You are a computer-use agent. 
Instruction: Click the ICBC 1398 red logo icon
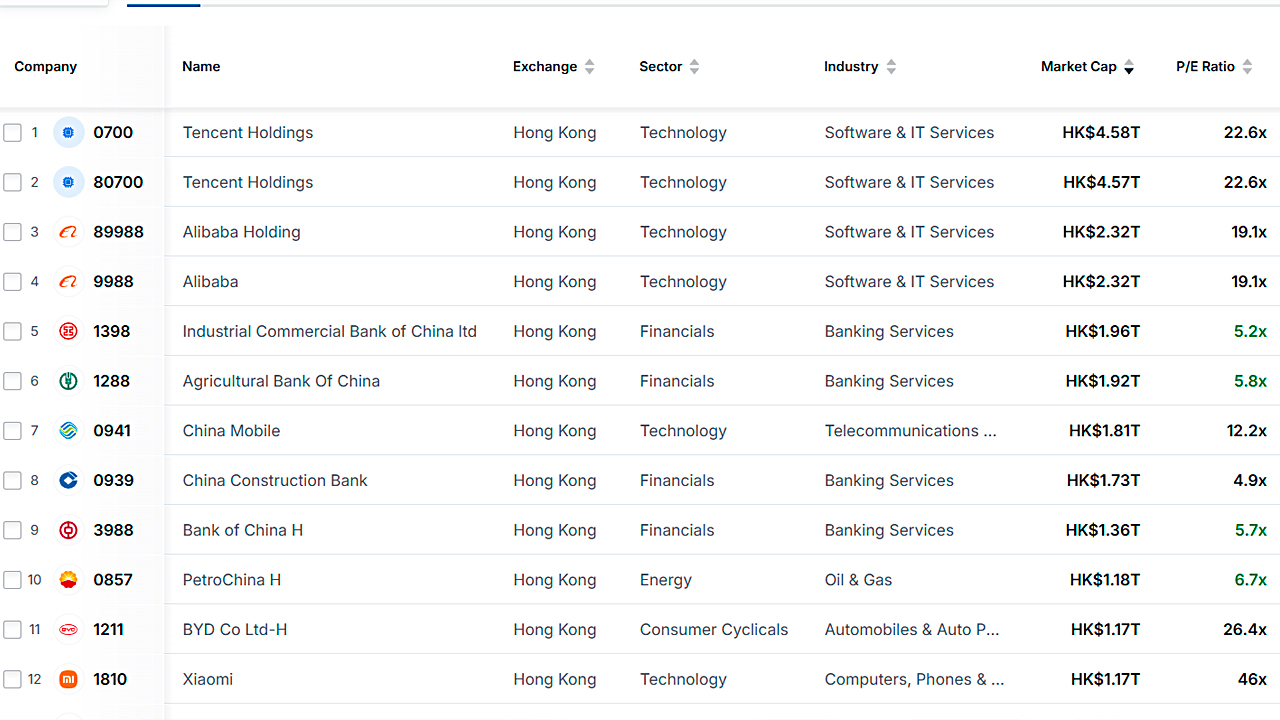(x=68, y=331)
